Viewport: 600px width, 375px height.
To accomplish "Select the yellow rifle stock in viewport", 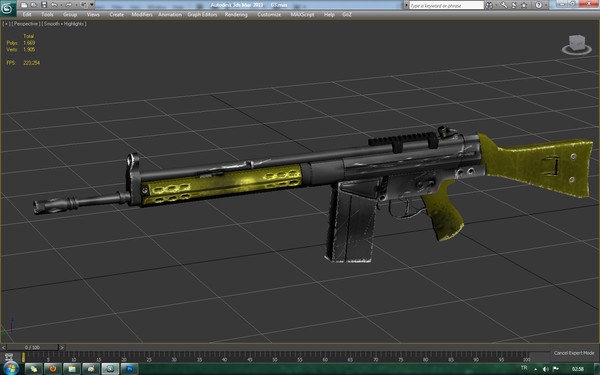I will [x=536, y=165].
